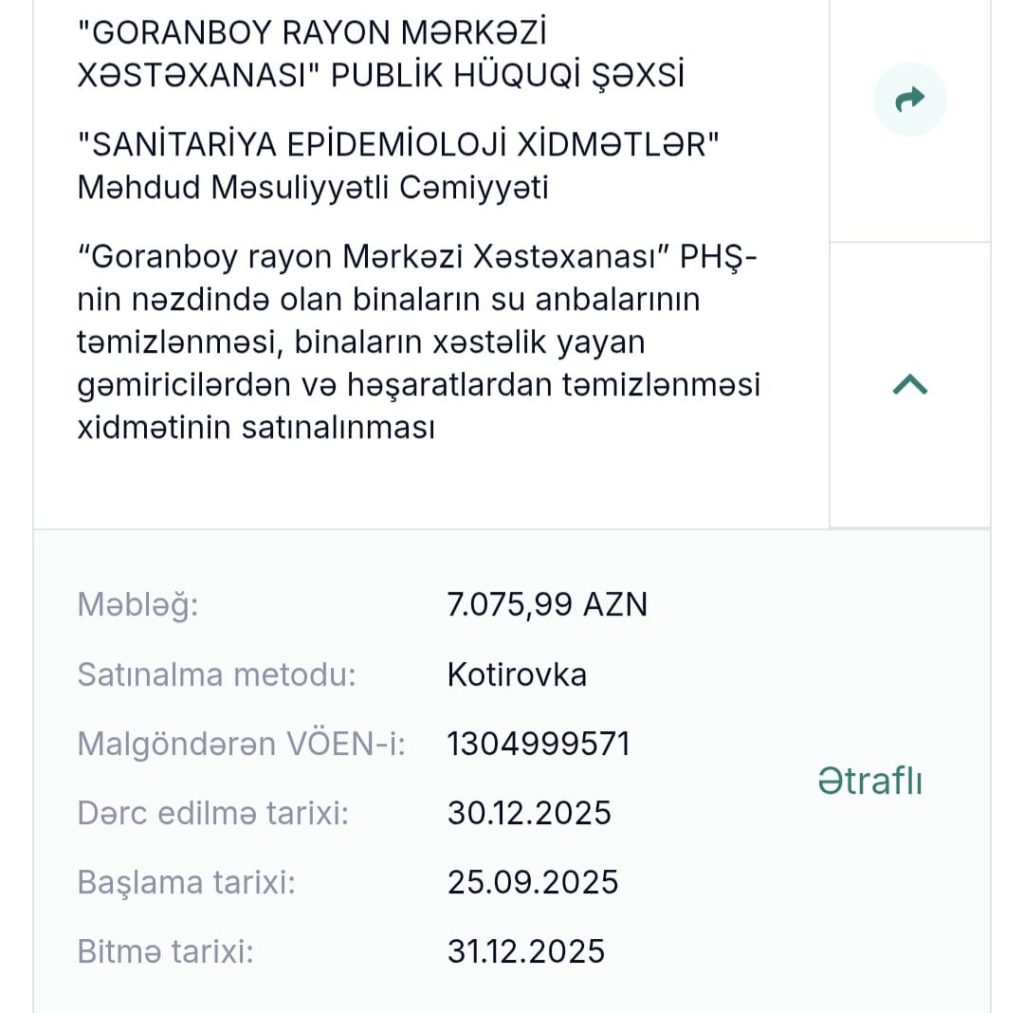Image resolution: width=1024 pixels, height=1013 pixels.
Task: Select the publication date 30.12.2025
Action: click(x=529, y=813)
